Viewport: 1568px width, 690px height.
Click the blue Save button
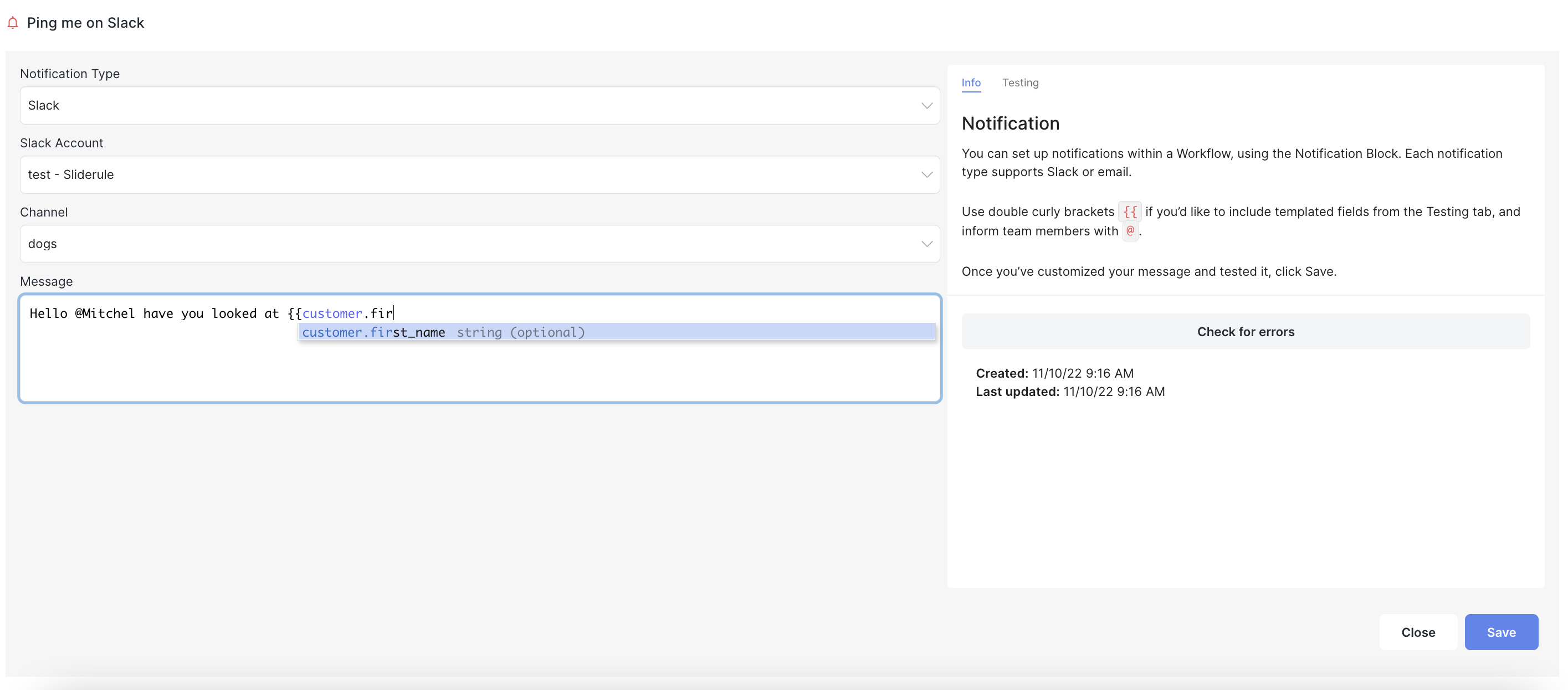[x=1501, y=632]
